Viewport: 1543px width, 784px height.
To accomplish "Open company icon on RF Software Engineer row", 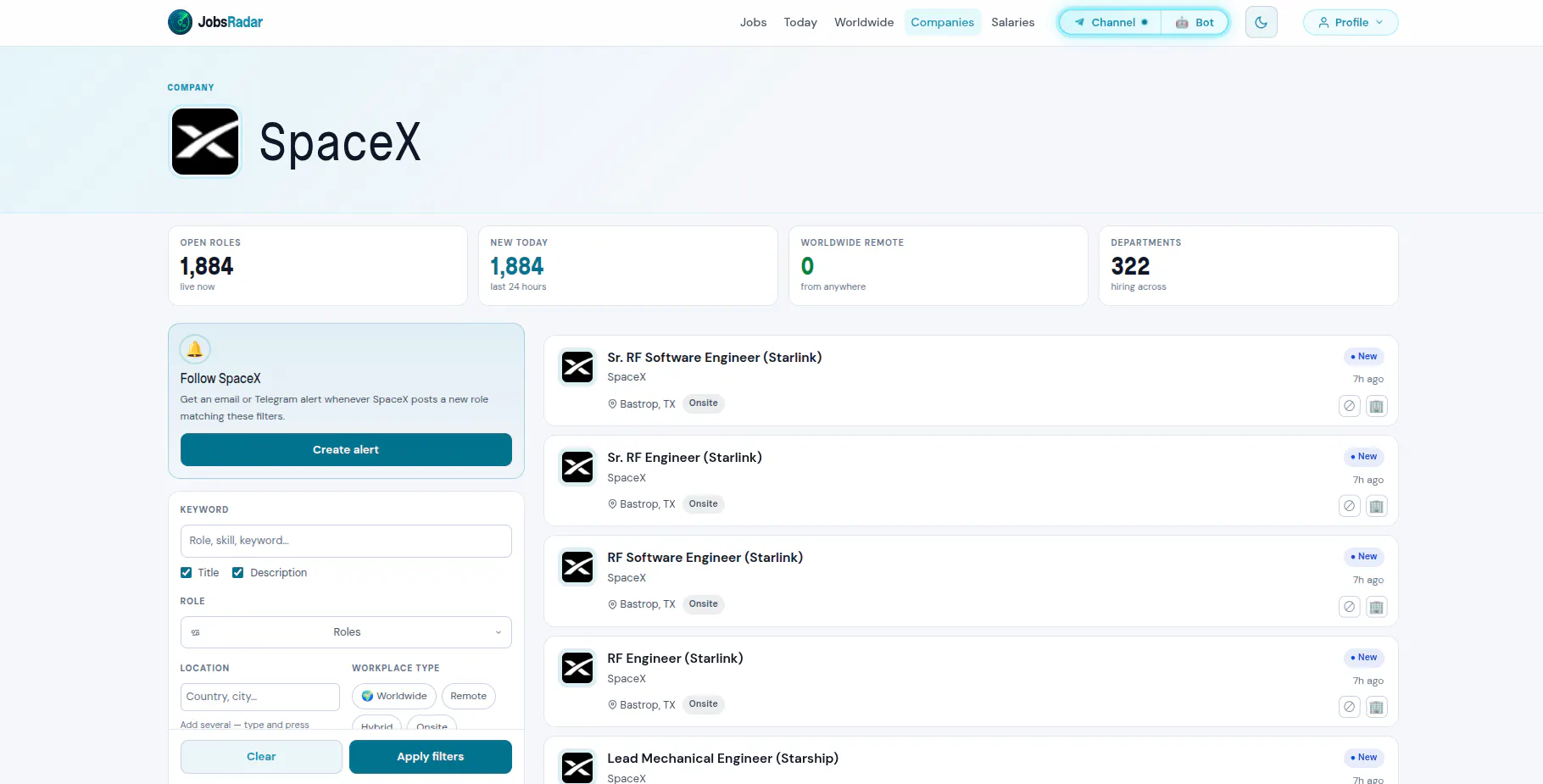I will (x=1376, y=607).
